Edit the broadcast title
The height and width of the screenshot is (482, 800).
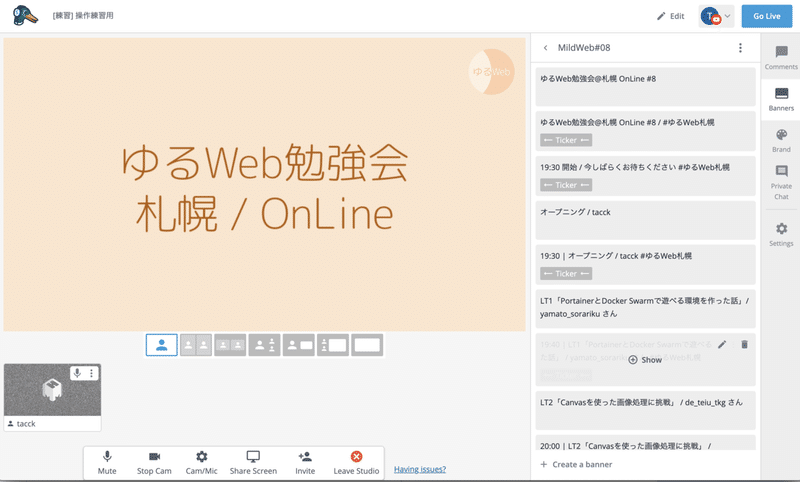tap(670, 16)
